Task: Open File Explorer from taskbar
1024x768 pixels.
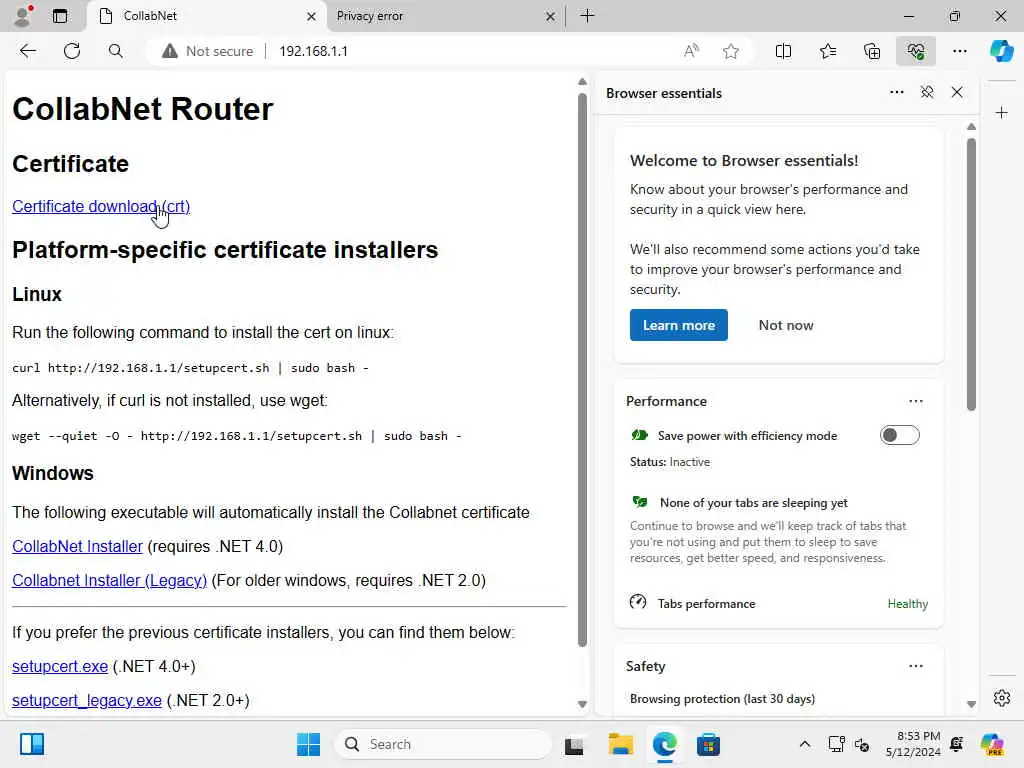Action: (620, 744)
